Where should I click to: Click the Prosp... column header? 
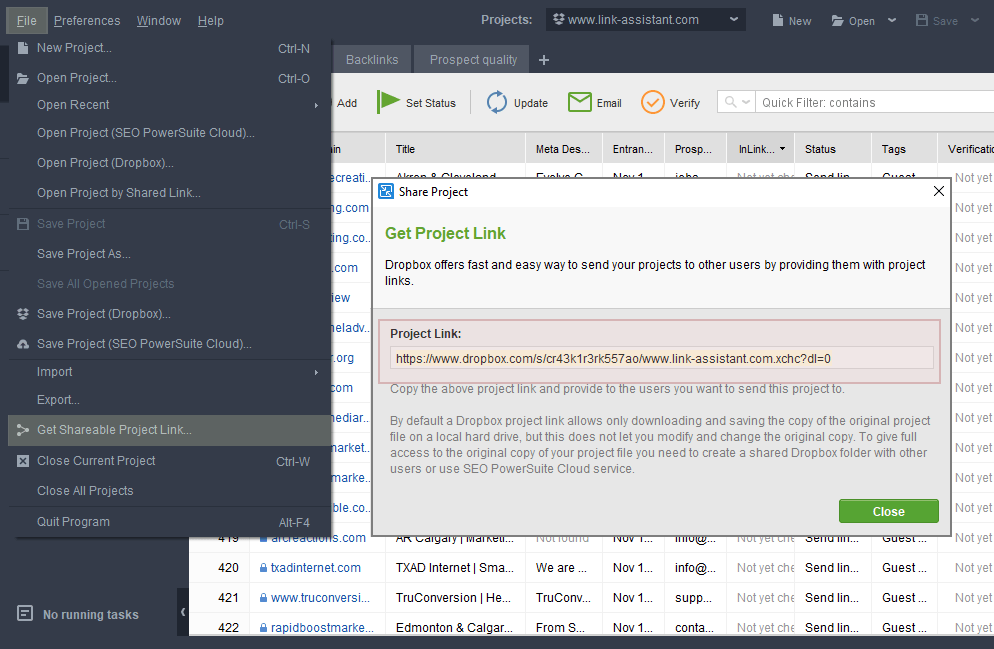(x=695, y=149)
